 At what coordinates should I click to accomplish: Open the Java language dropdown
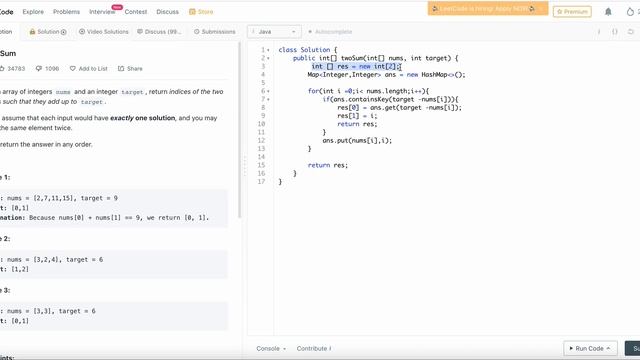(274, 32)
